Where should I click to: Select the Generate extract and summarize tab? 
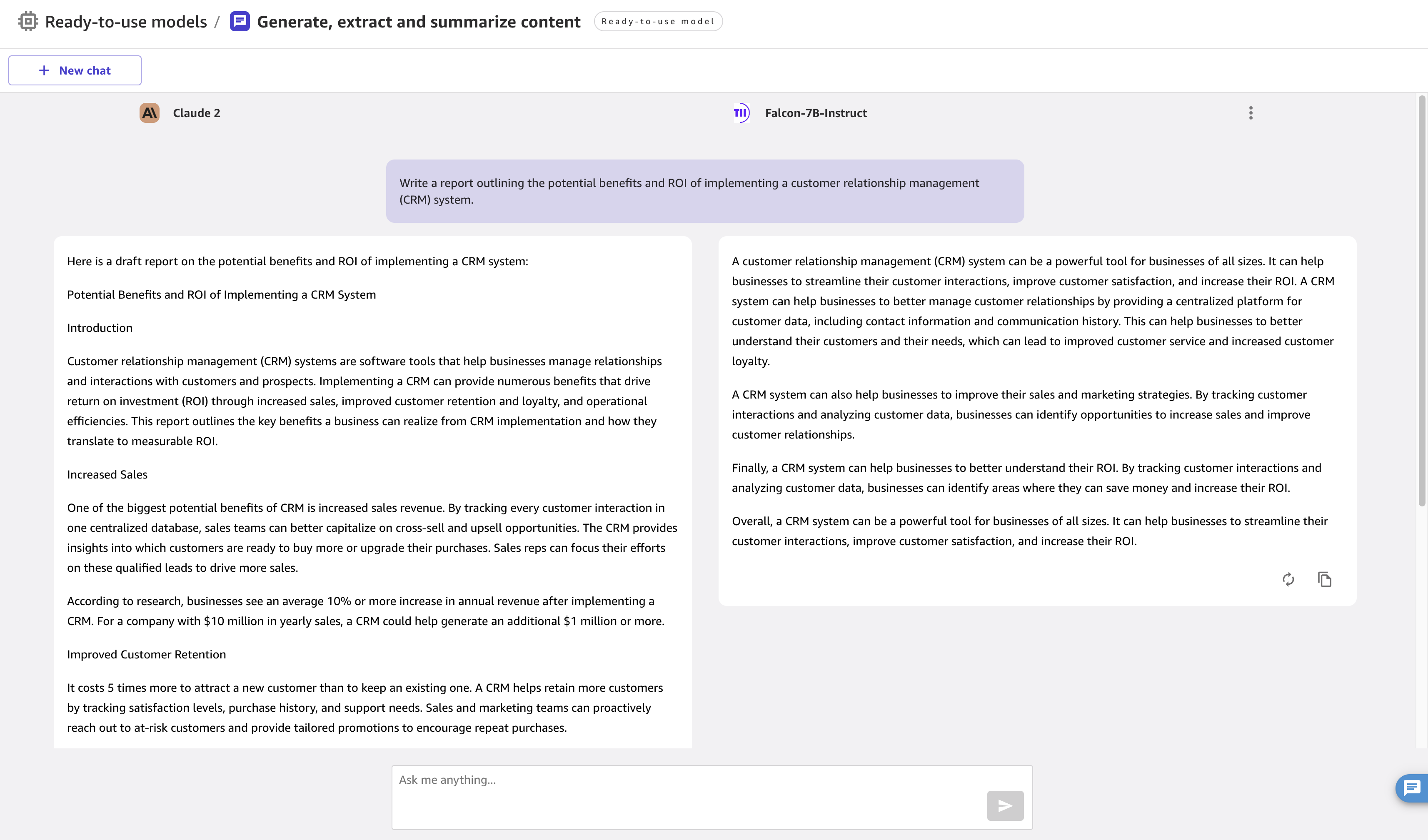tap(418, 21)
